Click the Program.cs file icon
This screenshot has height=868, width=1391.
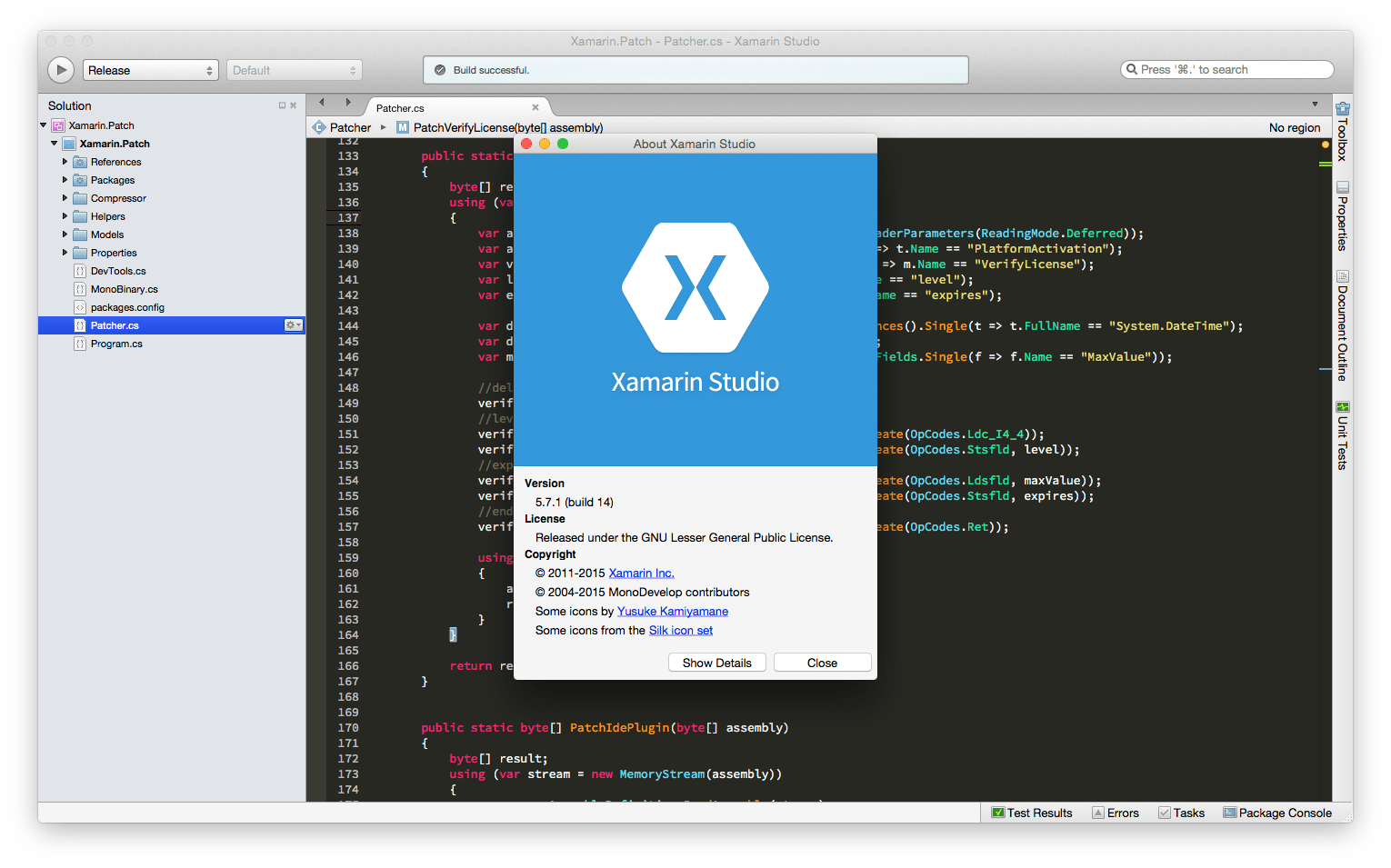[x=80, y=344]
